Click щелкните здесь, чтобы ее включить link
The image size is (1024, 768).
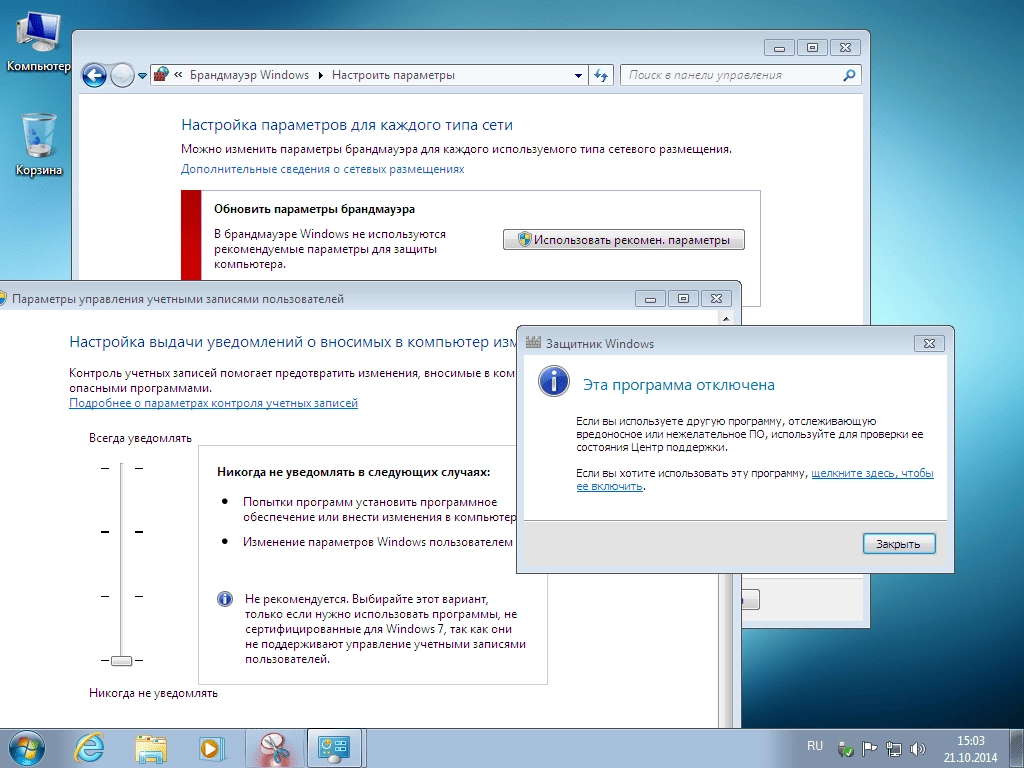pyautogui.click(x=755, y=480)
